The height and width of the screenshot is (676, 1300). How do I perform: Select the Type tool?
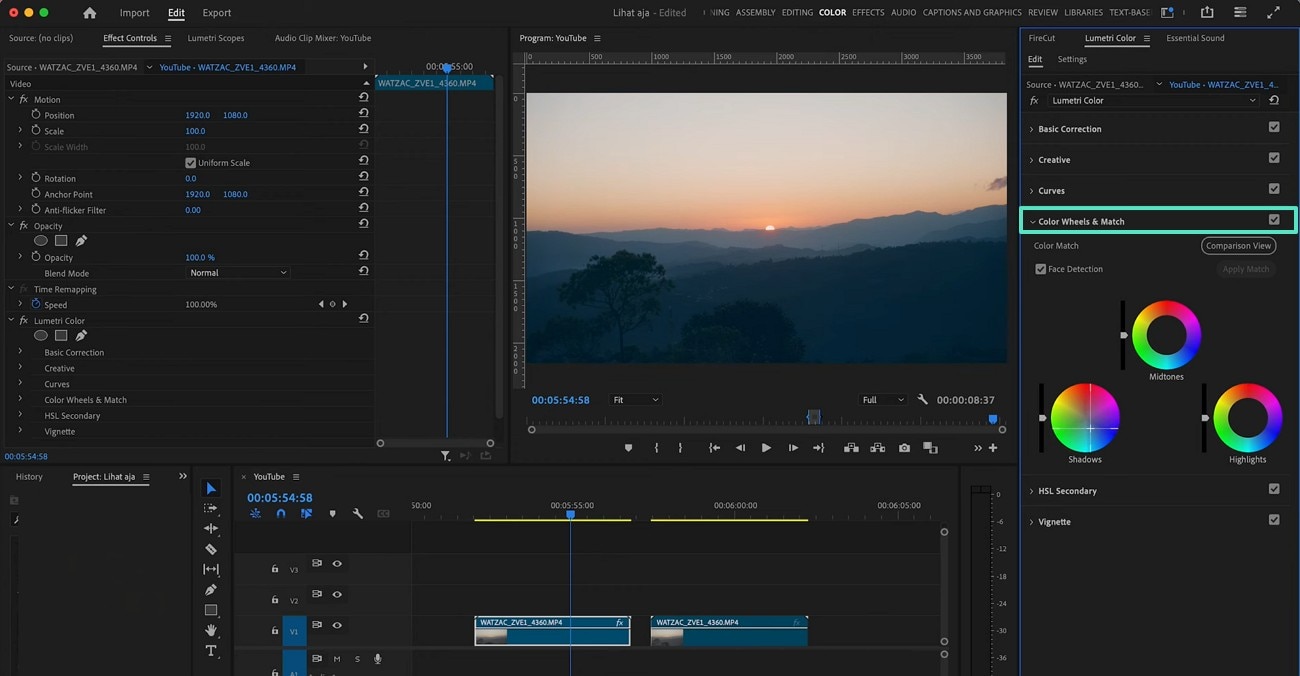[x=211, y=651]
